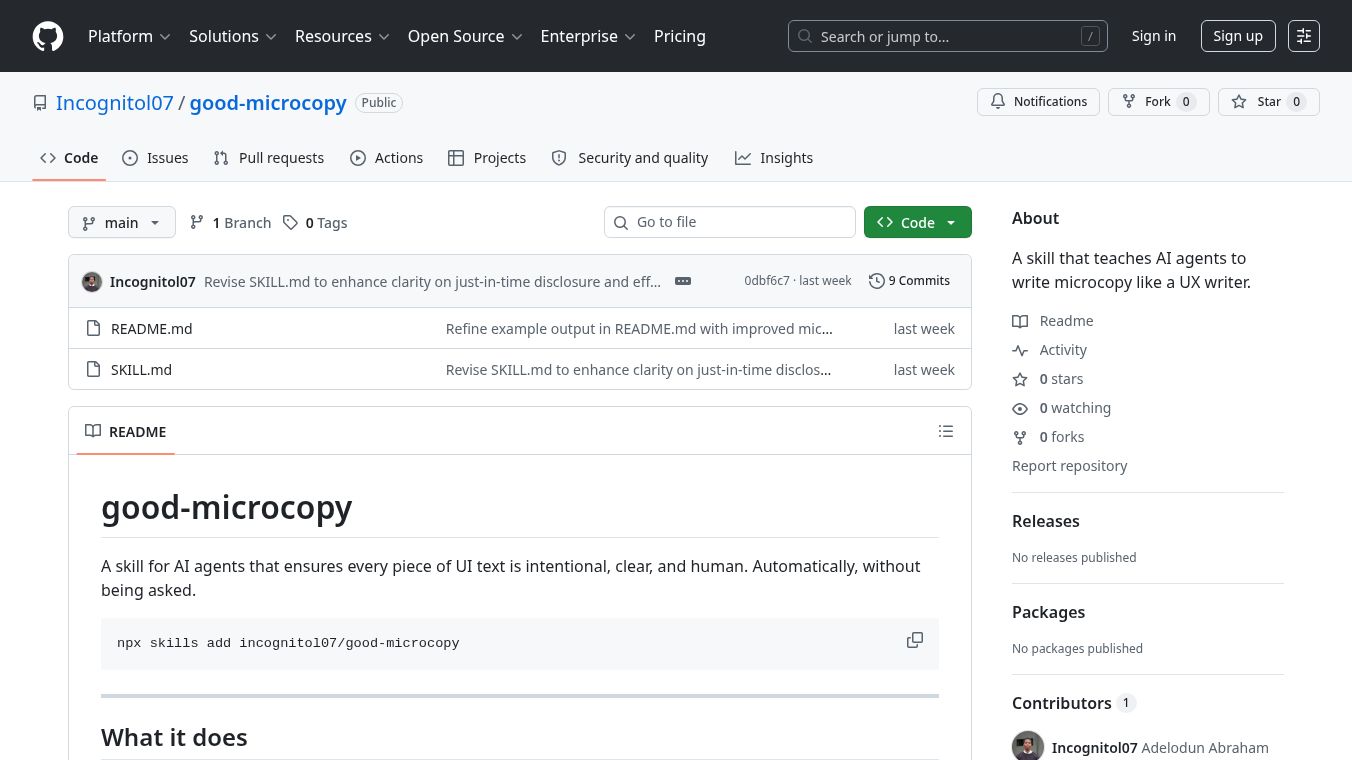Viewport: 1352px width, 760px height.
Task: Click the commit details ellipsis button
Action: pos(683,281)
